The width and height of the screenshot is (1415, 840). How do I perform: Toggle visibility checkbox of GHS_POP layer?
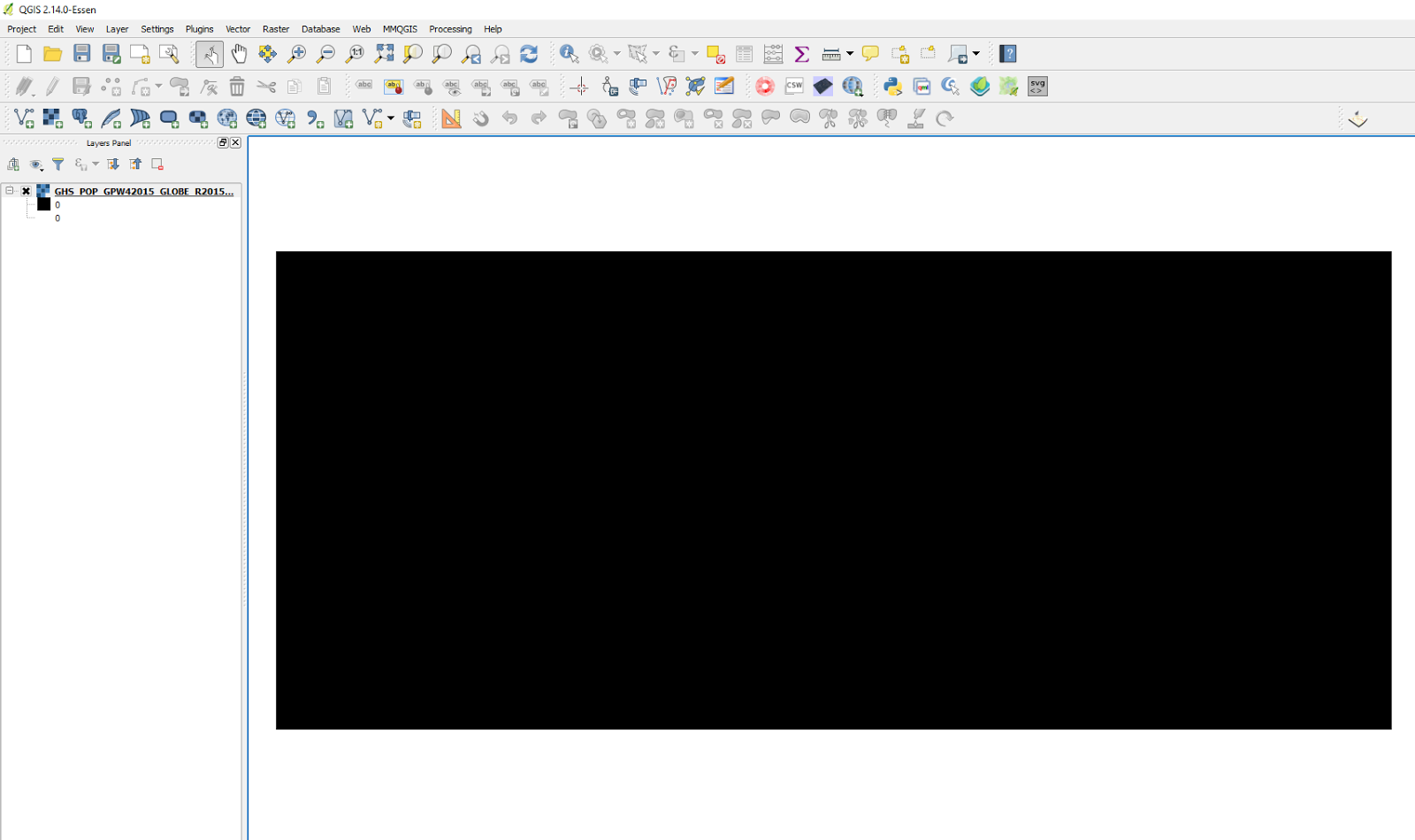click(27, 191)
